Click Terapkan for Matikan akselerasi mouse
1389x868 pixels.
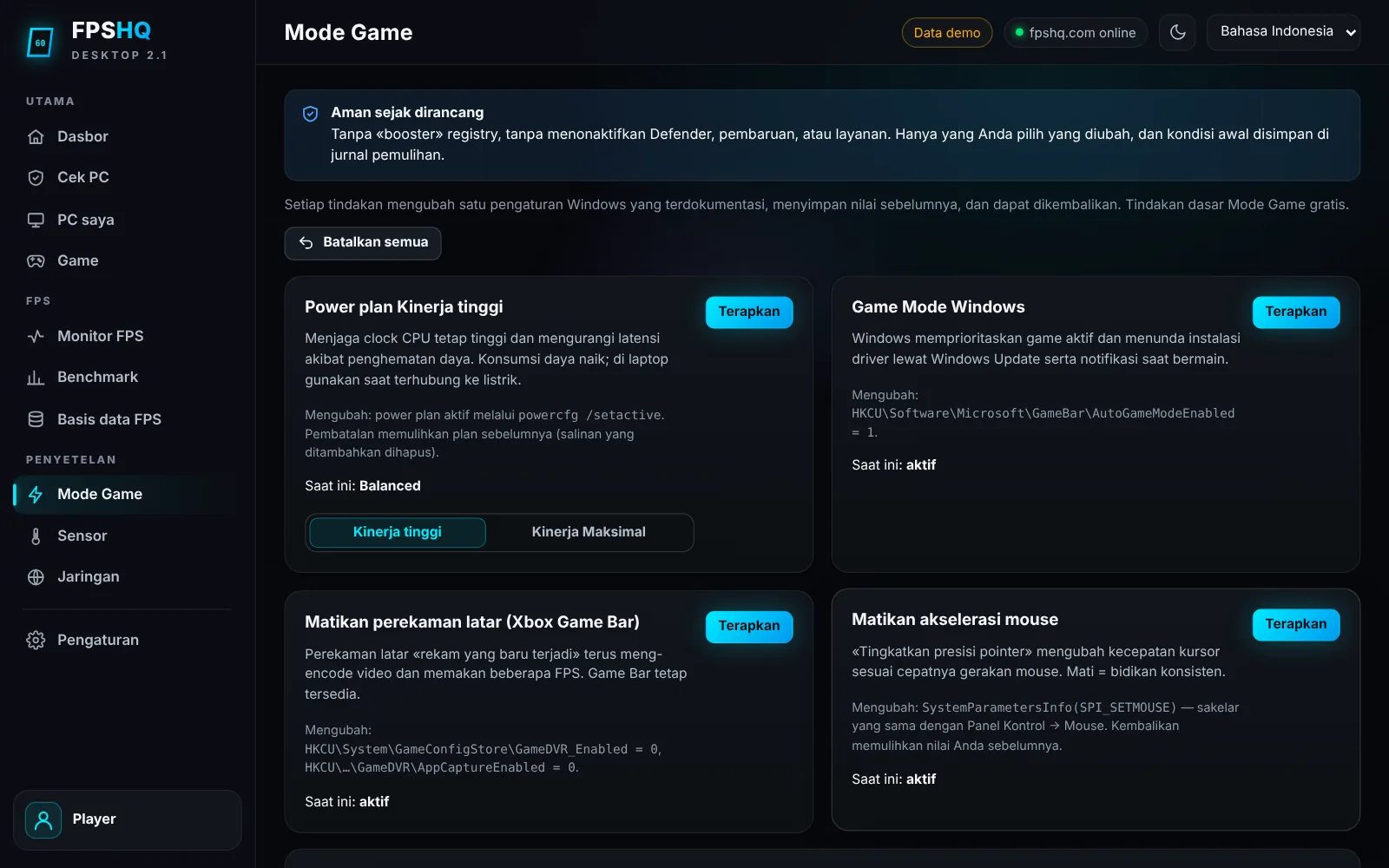click(x=1295, y=624)
